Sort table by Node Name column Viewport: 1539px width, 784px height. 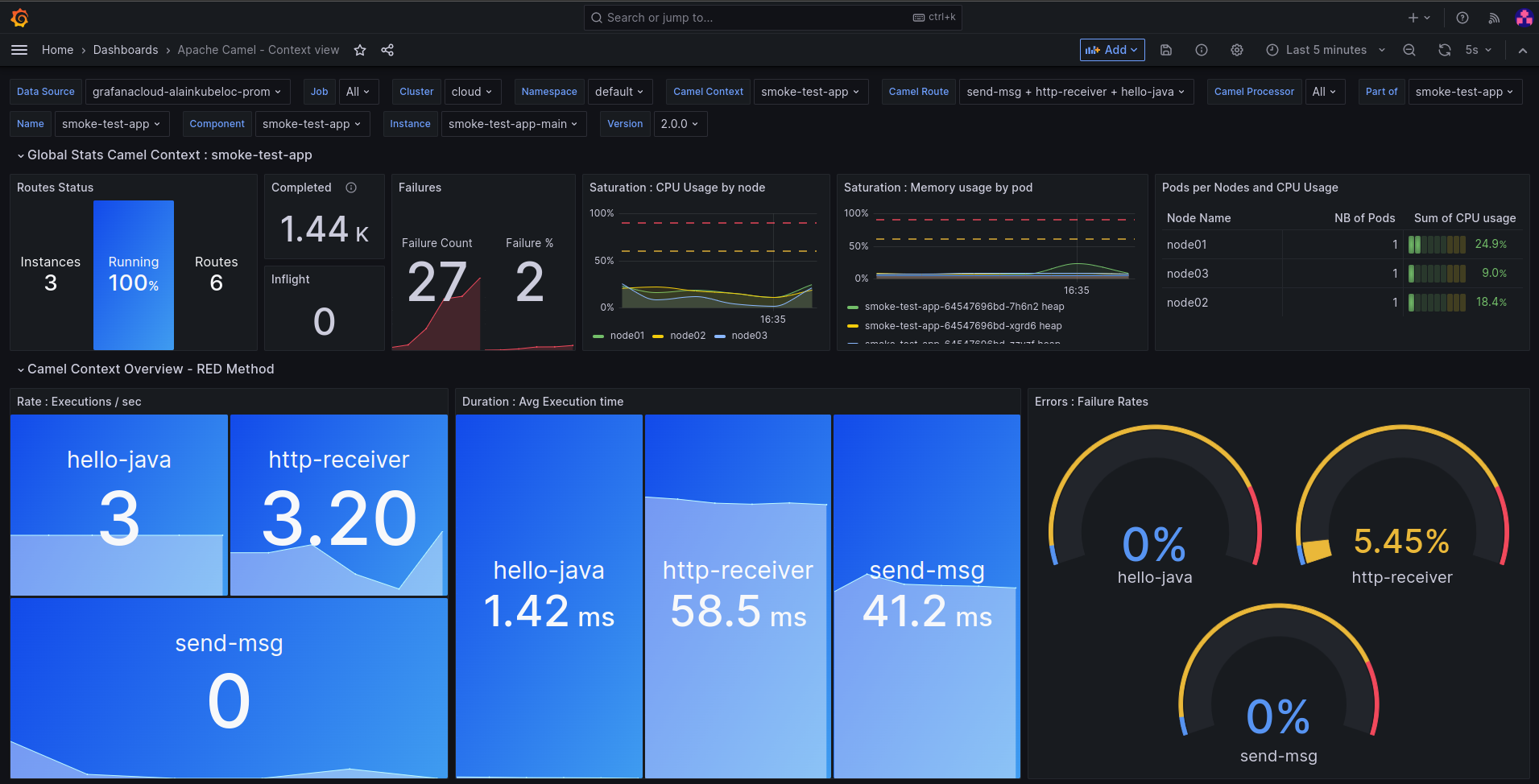tap(1198, 218)
